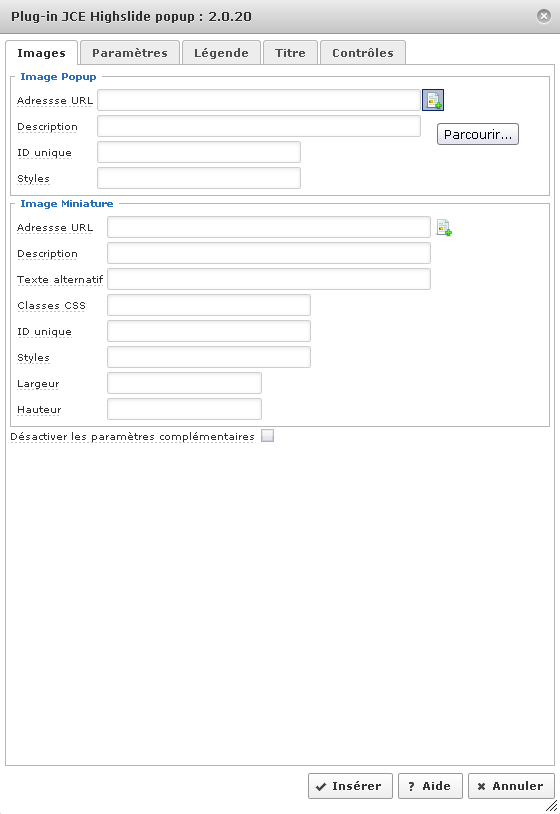Tick Désactiver les paramètres complémentaires checkbox
The height and width of the screenshot is (814, 560).
[x=267, y=436]
